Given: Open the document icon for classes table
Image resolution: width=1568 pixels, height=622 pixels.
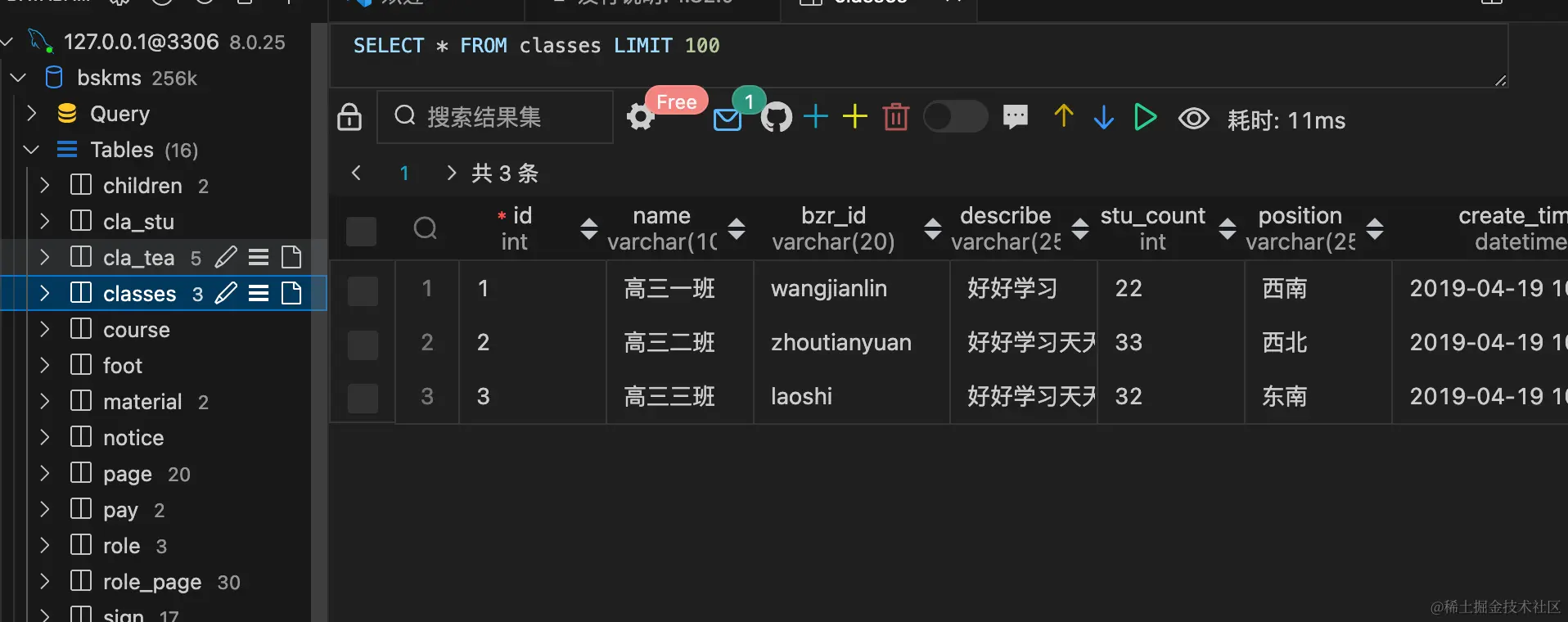Looking at the screenshot, I should pyautogui.click(x=291, y=293).
